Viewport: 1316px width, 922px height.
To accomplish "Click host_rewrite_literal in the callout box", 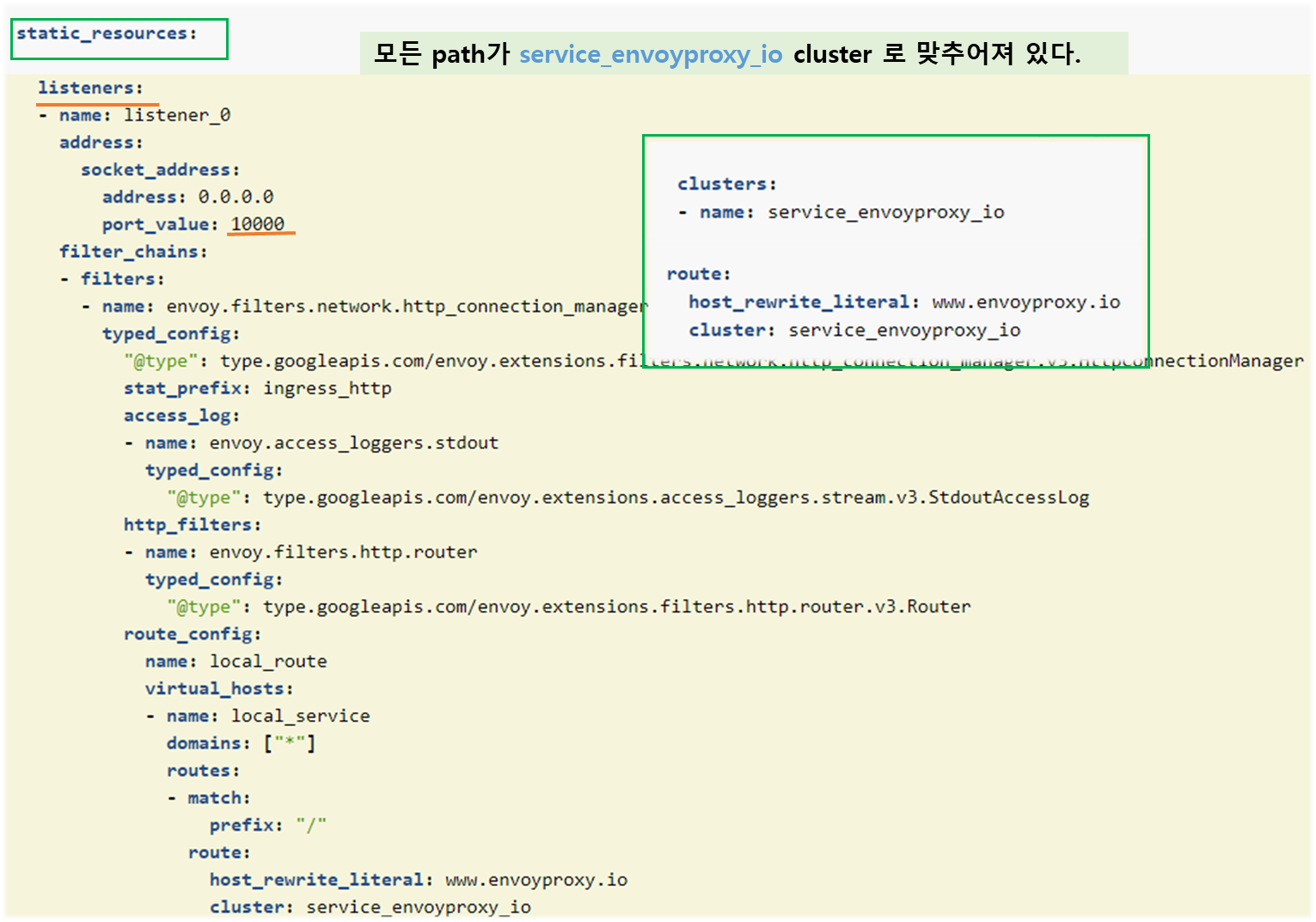I will 799,302.
